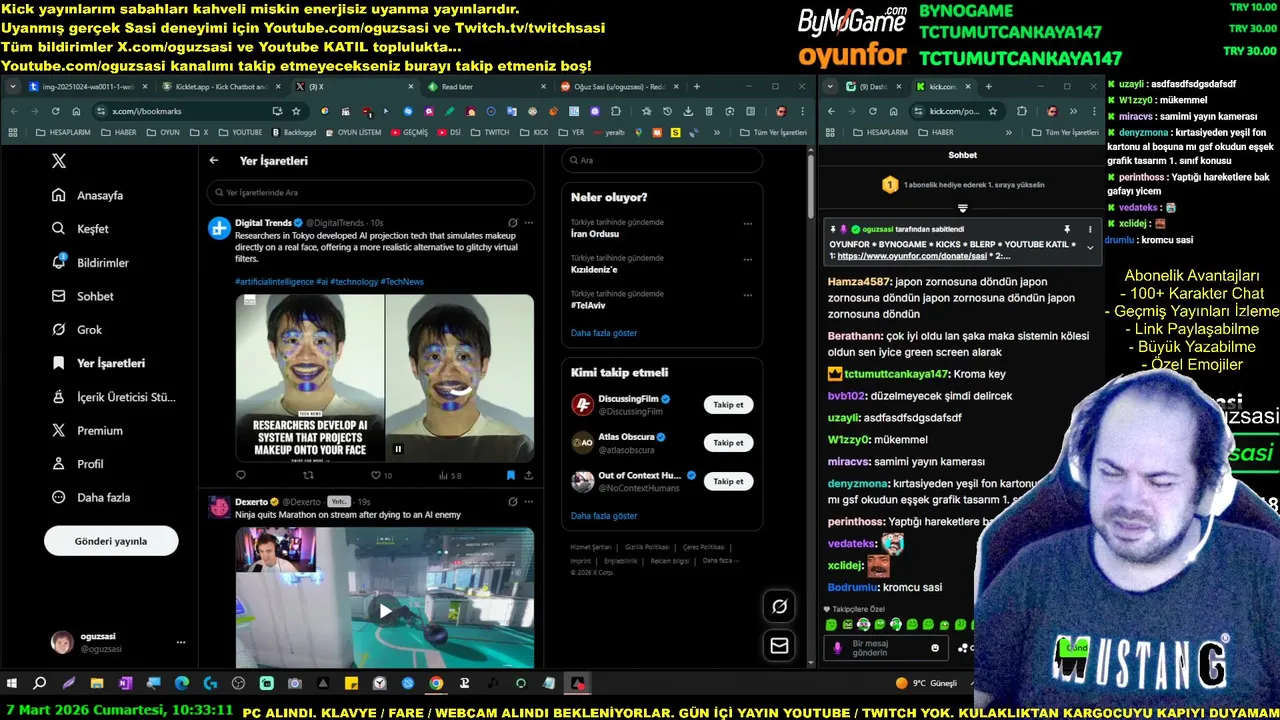Unpin the pinned Kick chat message

coord(1067,229)
